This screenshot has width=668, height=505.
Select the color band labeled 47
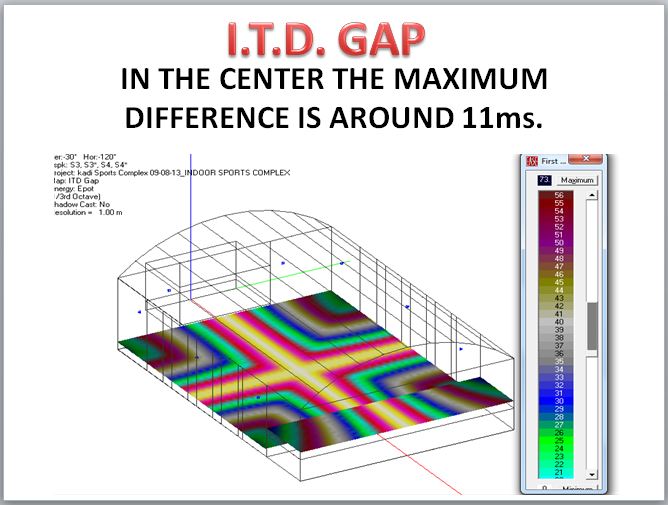(556, 266)
